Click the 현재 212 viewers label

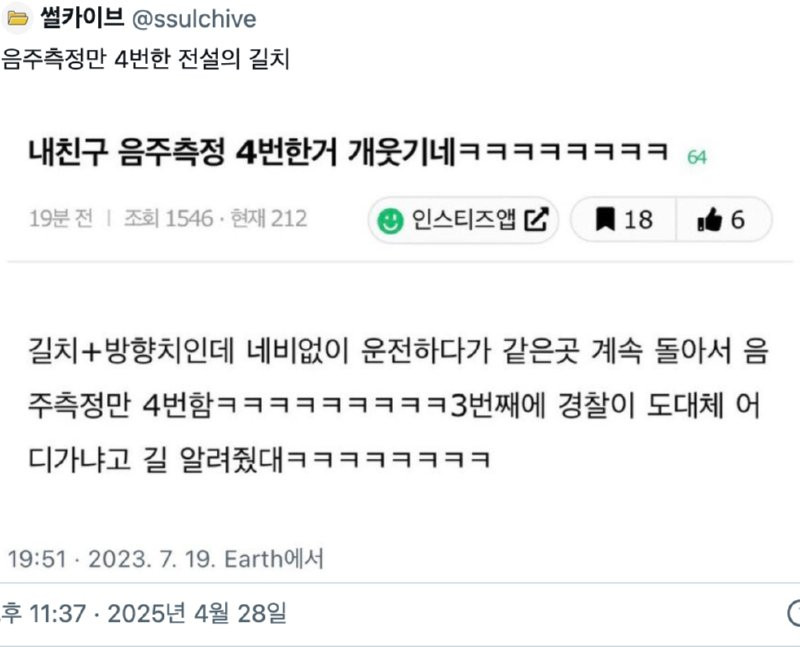[269, 219]
